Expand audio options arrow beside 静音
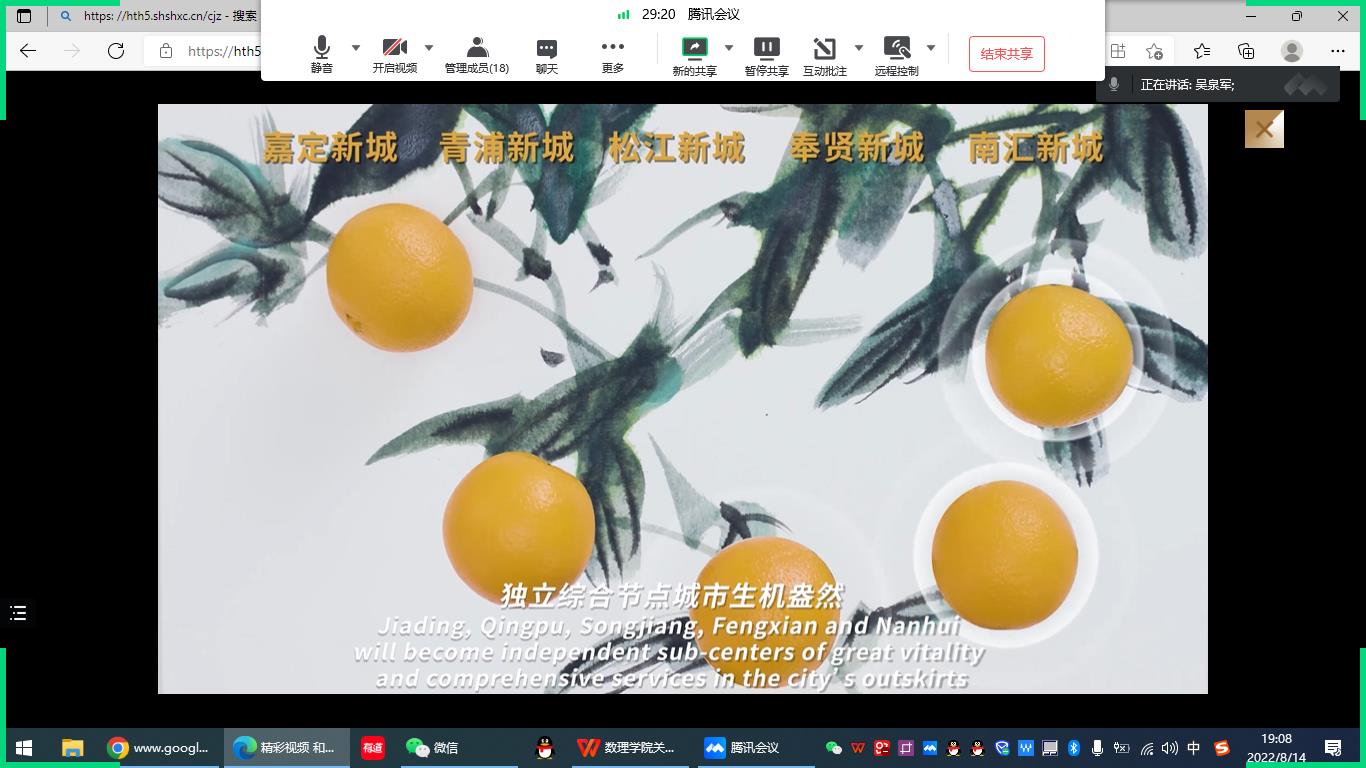 coord(356,48)
